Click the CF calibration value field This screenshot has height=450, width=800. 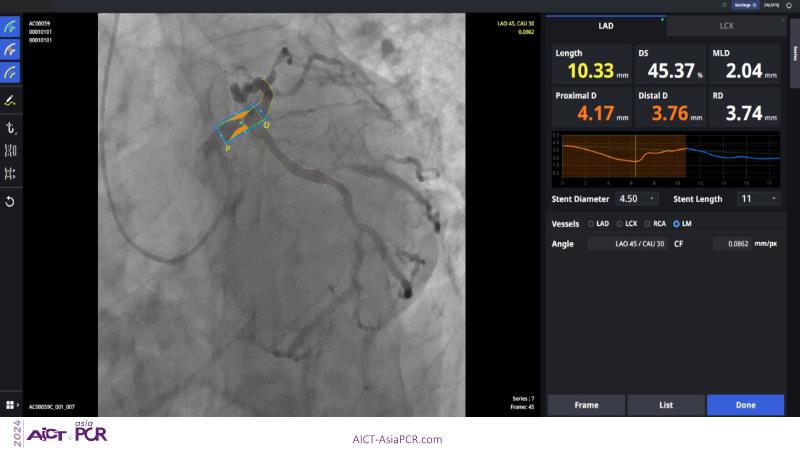point(733,243)
